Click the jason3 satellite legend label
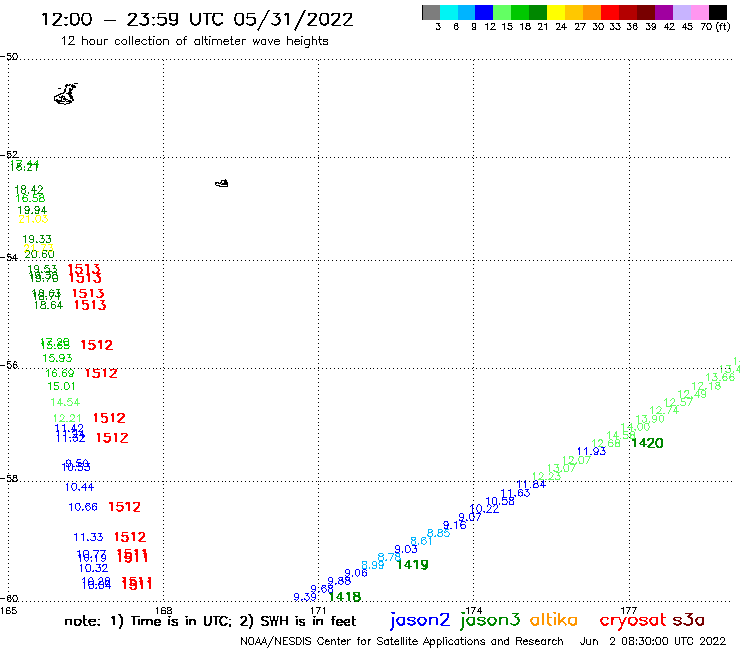The width and height of the screenshot is (740, 650). click(490, 620)
